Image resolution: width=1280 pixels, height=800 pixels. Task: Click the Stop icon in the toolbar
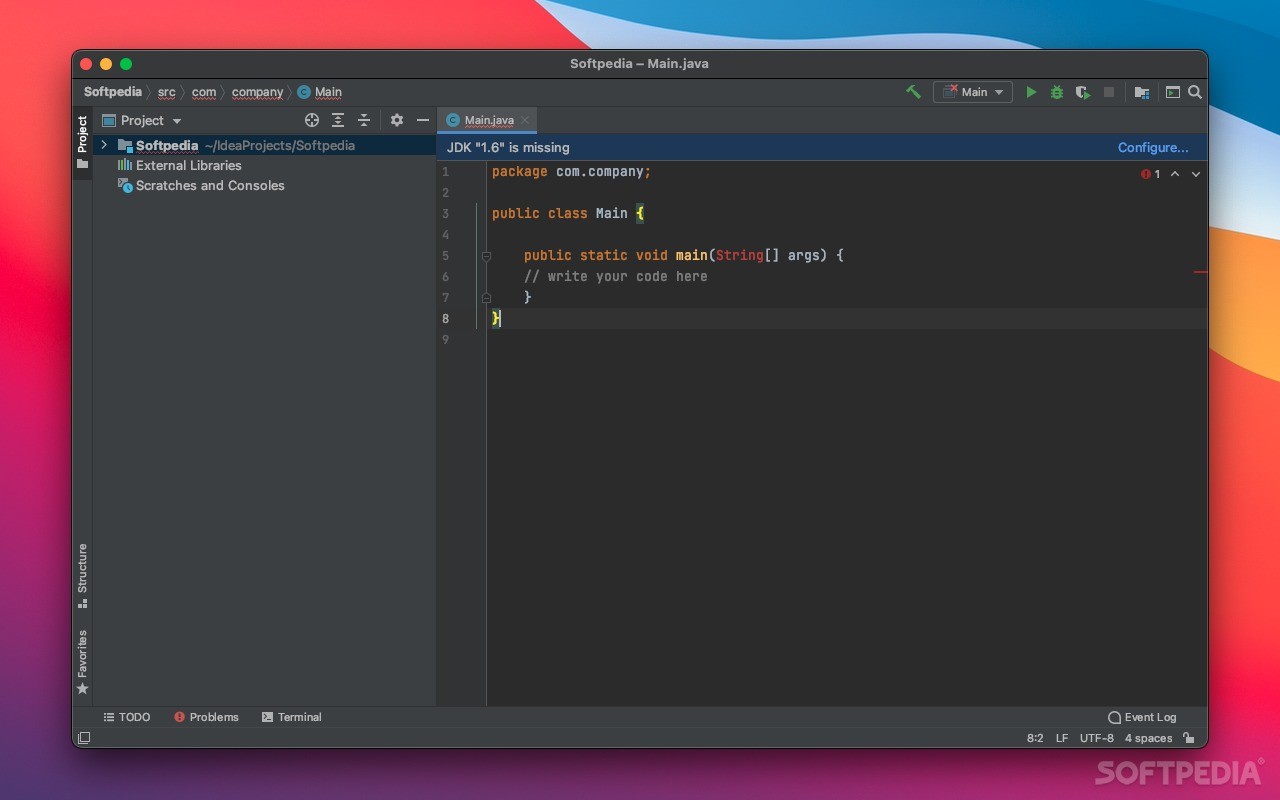tap(1109, 92)
